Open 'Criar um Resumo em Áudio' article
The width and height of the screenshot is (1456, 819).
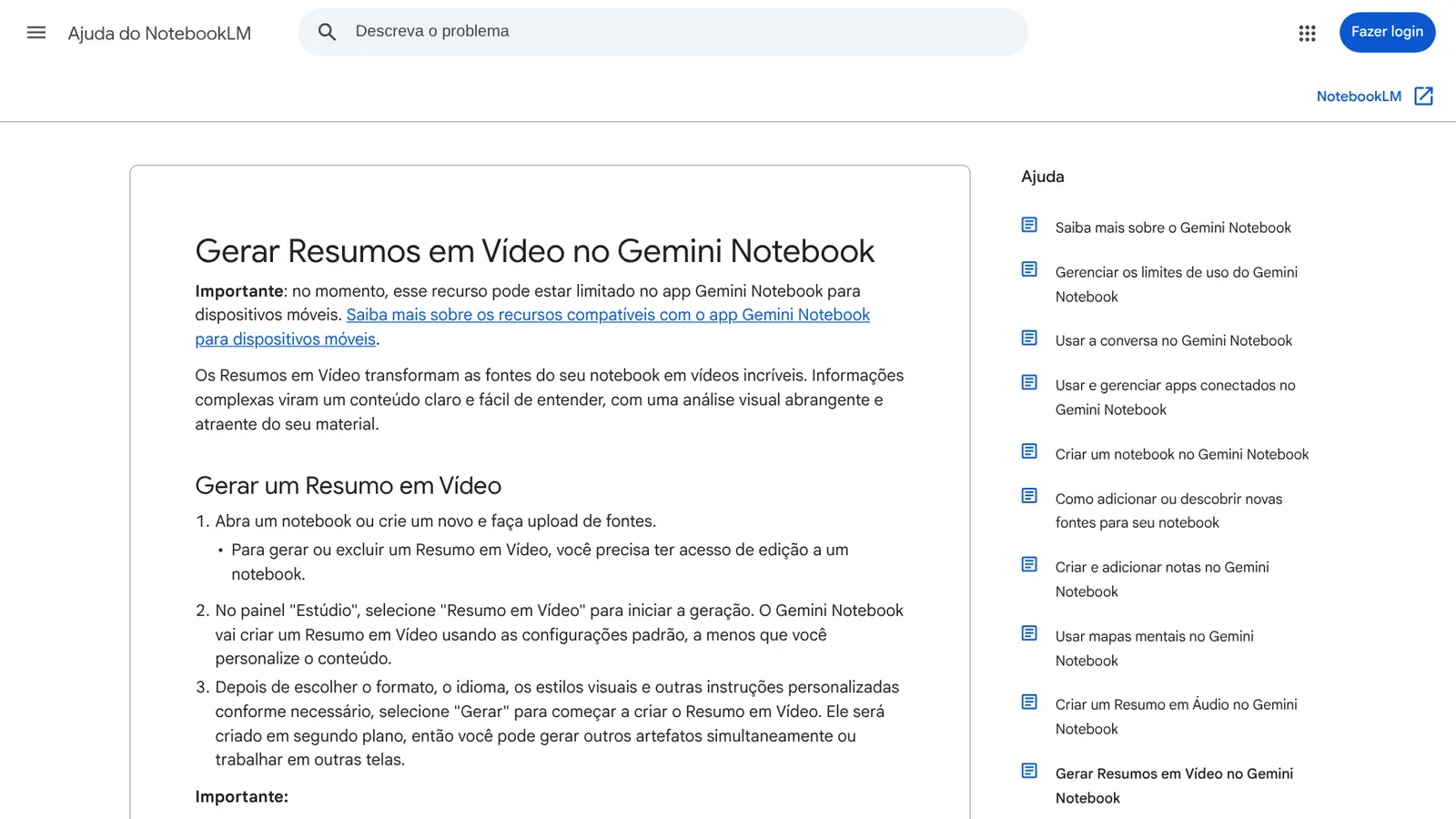[1177, 716]
